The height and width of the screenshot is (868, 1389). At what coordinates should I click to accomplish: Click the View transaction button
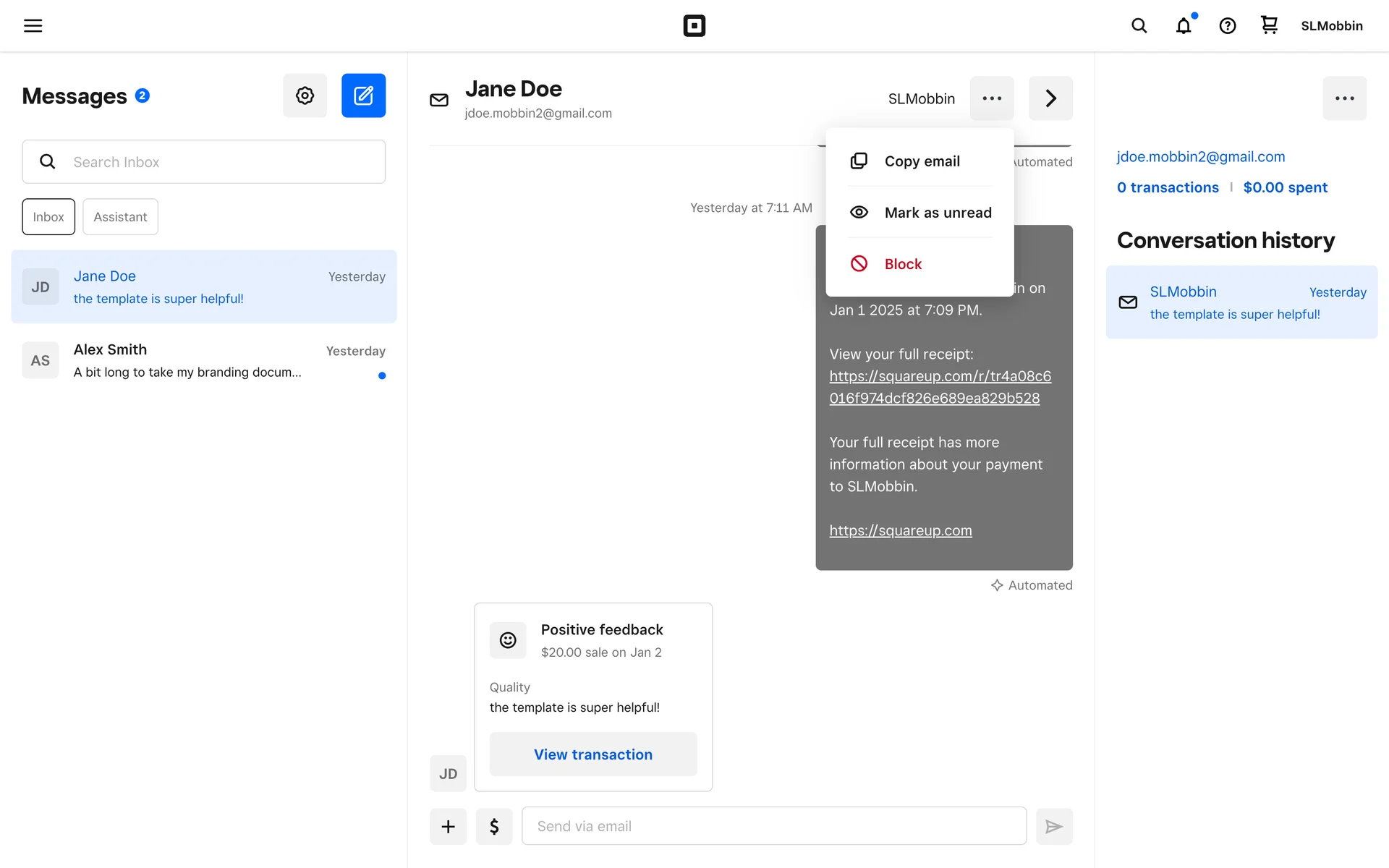point(592,754)
